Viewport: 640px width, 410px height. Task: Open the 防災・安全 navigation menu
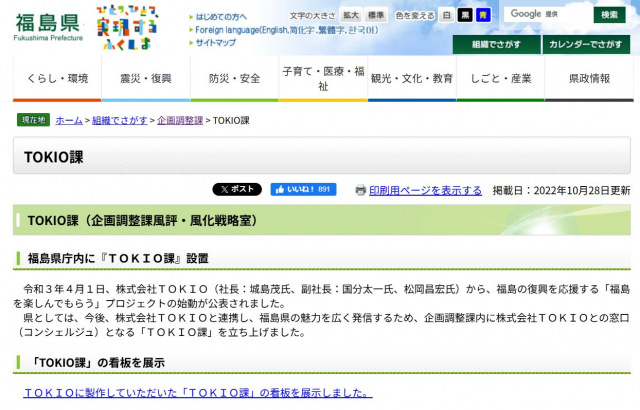pyautogui.click(x=234, y=78)
